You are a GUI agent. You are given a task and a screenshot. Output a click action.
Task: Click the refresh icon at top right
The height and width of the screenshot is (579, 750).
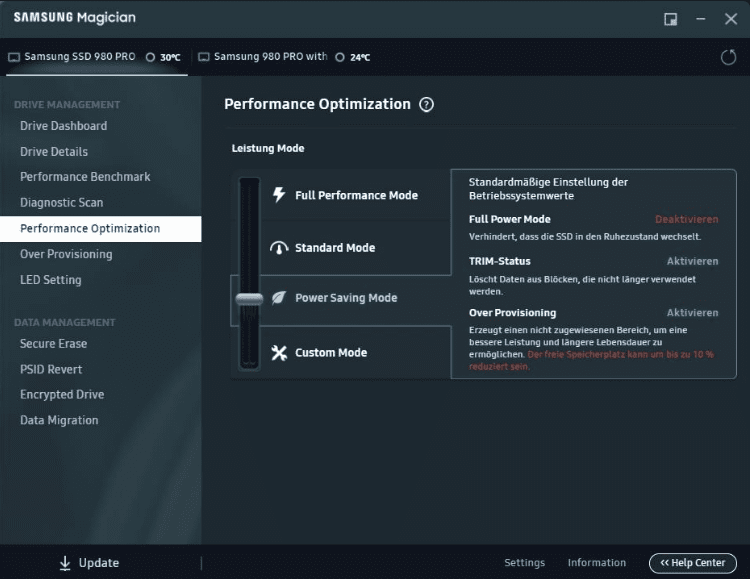point(728,57)
